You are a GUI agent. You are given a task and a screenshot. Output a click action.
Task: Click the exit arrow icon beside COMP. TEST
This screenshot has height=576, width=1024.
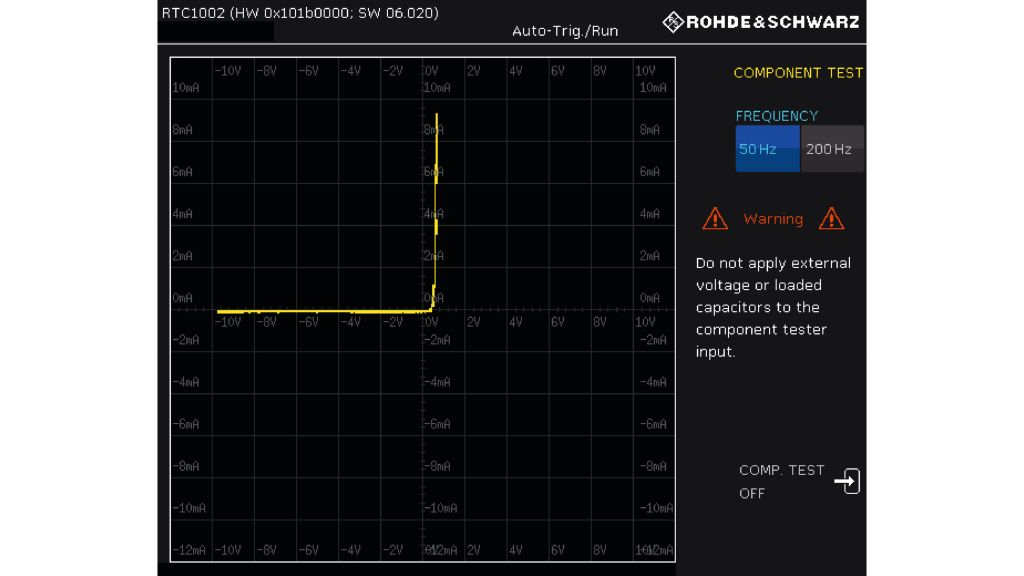(x=847, y=482)
